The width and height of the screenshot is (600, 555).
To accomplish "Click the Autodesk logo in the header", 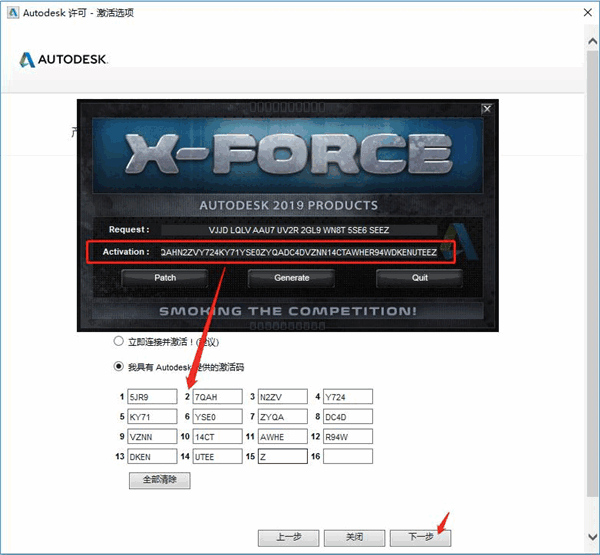I will coord(63,59).
